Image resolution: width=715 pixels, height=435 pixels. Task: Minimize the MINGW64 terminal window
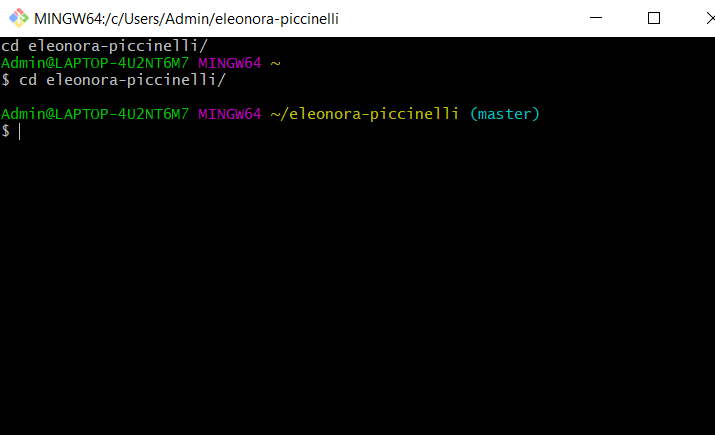[x=596, y=18]
